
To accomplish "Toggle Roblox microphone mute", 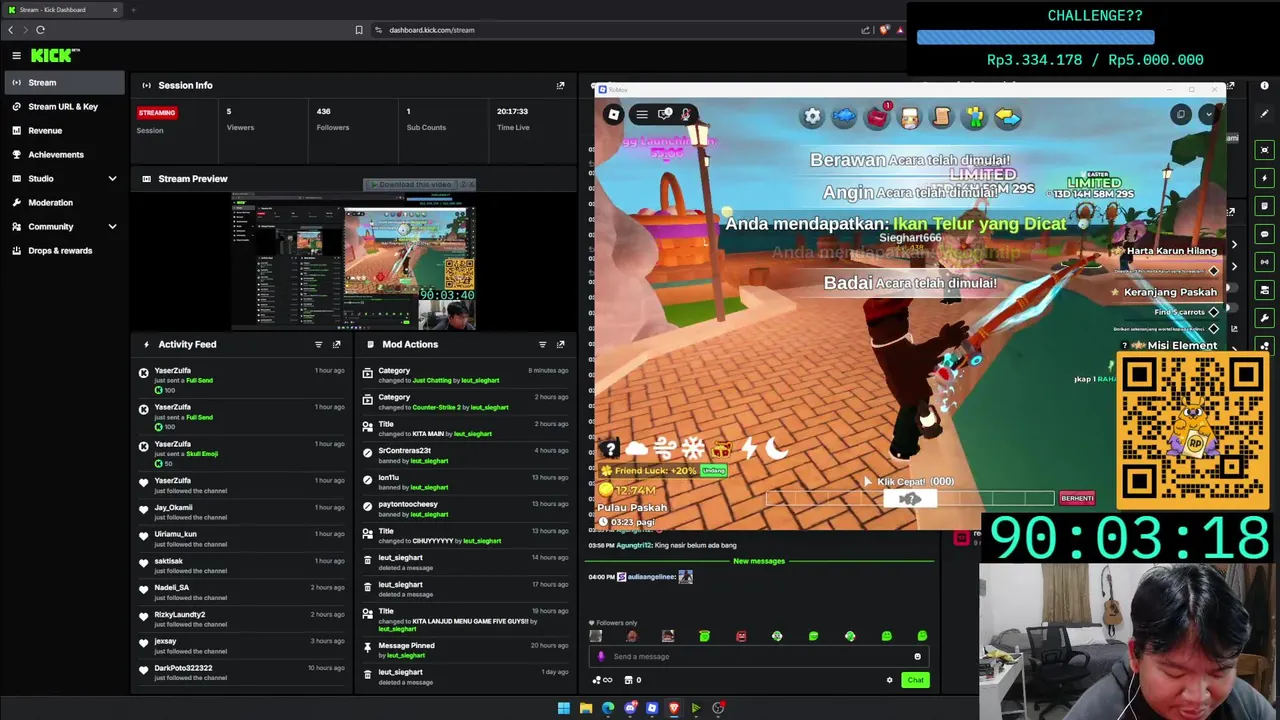I will coord(686,114).
